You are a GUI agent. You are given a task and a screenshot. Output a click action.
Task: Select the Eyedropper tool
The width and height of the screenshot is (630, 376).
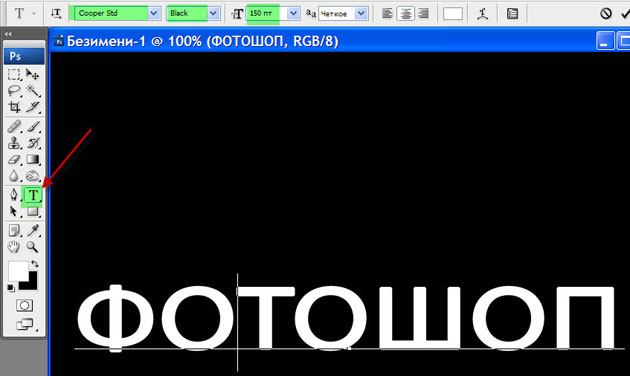pos(33,231)
